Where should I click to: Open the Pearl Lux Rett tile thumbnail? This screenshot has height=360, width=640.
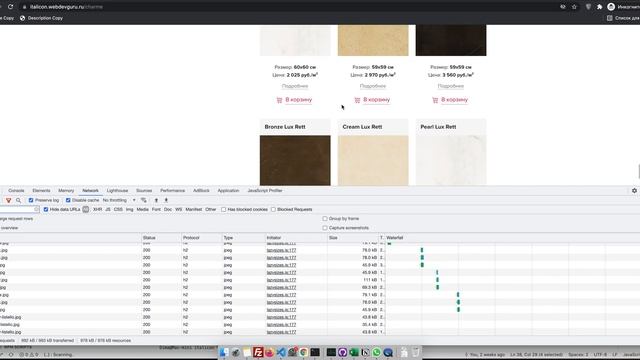coord(451,160)
